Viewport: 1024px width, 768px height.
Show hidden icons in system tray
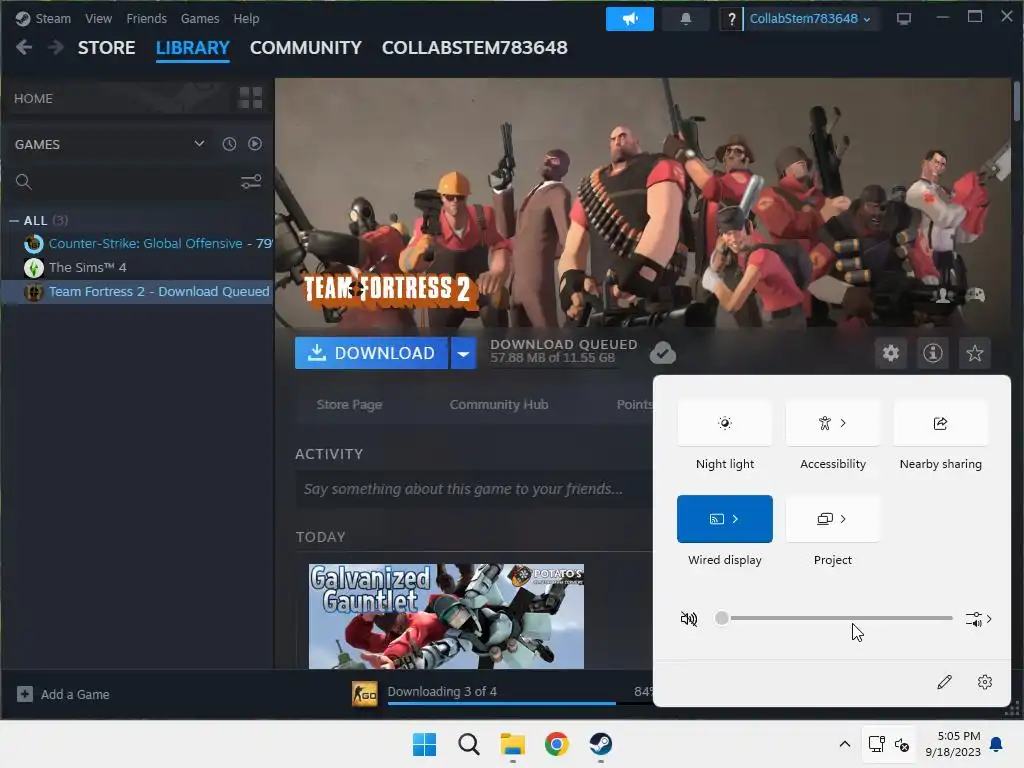tap(844, 744)
